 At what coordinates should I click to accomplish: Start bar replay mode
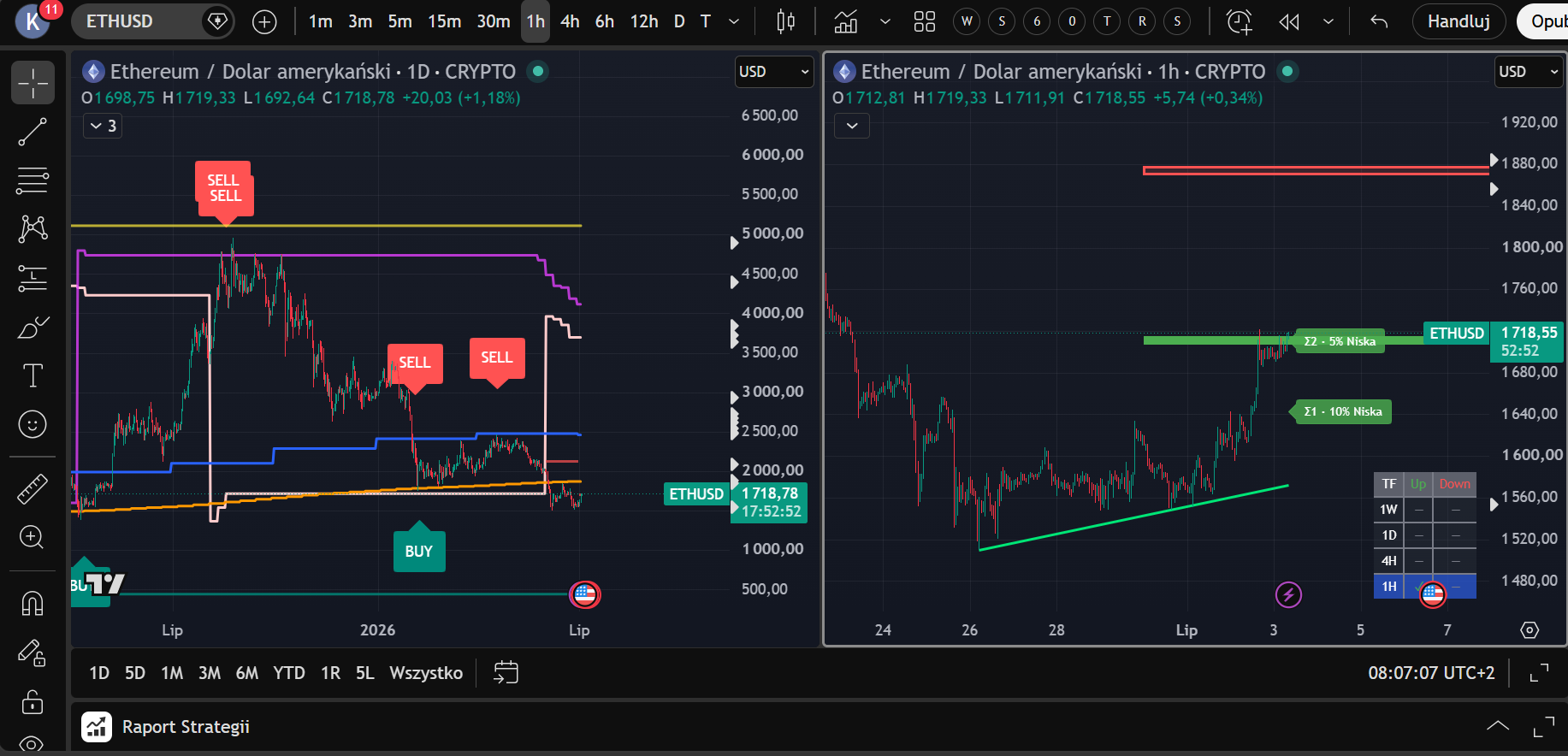point(1289,21)
